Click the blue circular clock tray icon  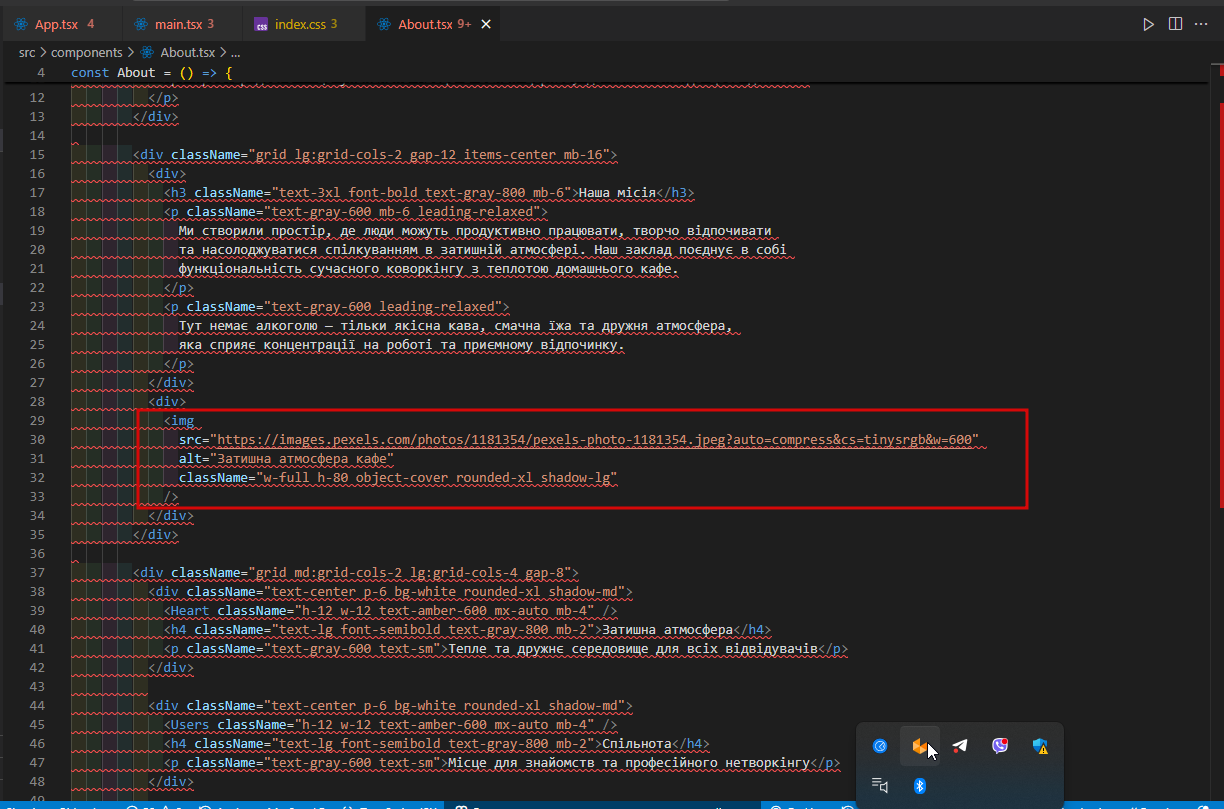[880, 746]
